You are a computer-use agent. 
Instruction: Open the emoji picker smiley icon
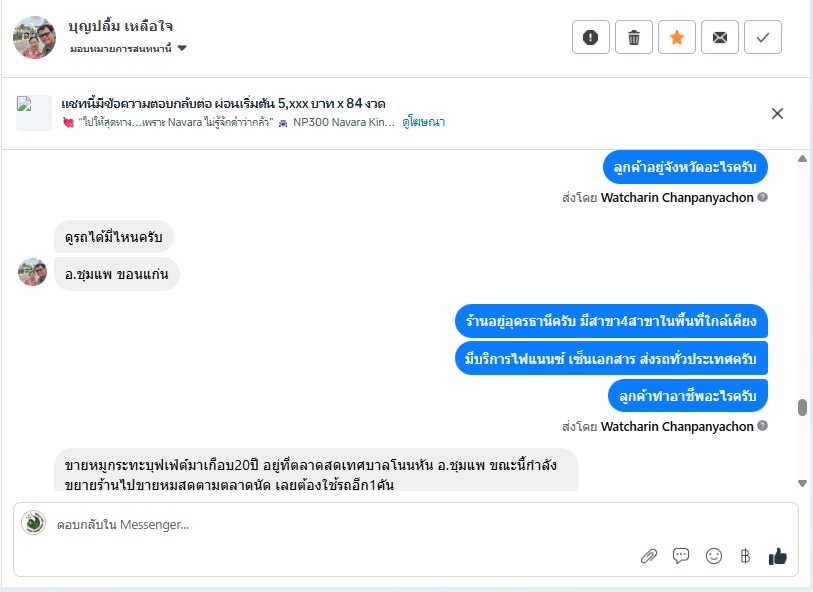(713, 556)
